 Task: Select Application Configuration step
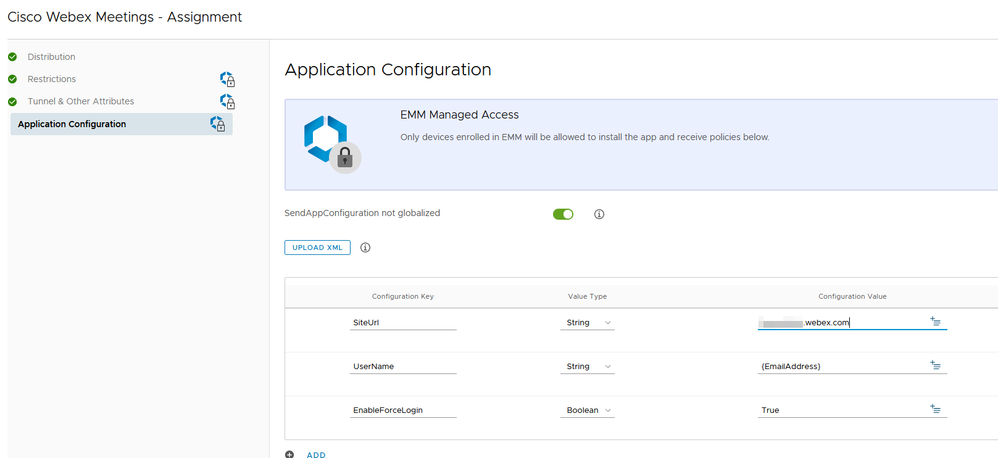[x=122, y=124]
